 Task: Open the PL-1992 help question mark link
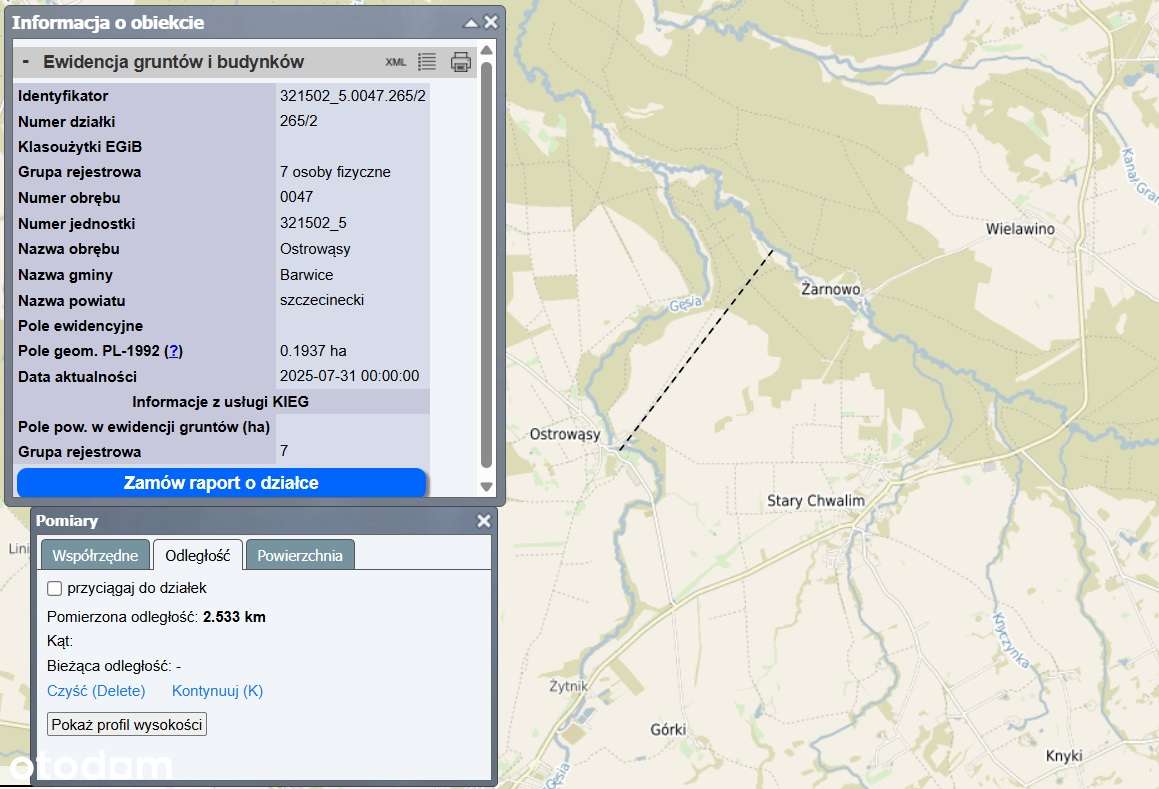(x=174, y=351)
